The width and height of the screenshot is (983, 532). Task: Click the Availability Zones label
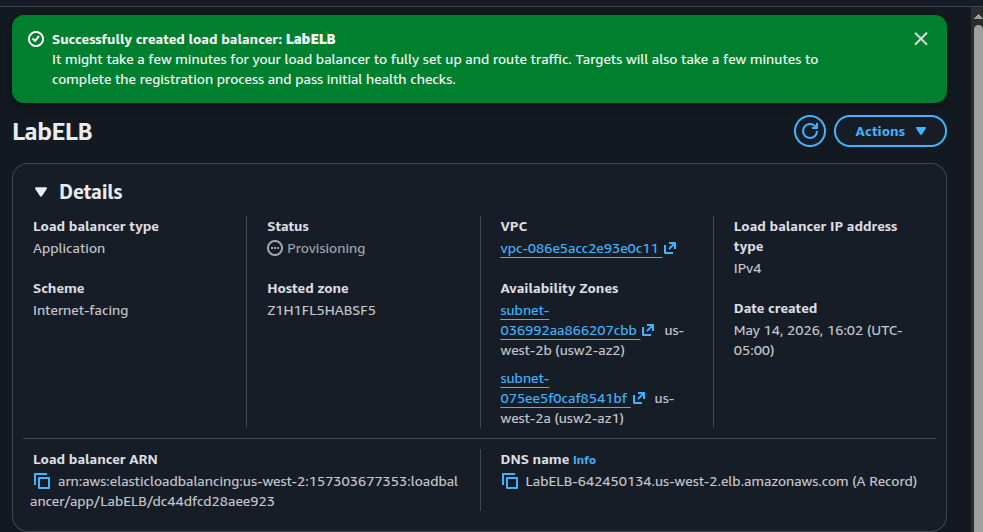pos(559,288)
